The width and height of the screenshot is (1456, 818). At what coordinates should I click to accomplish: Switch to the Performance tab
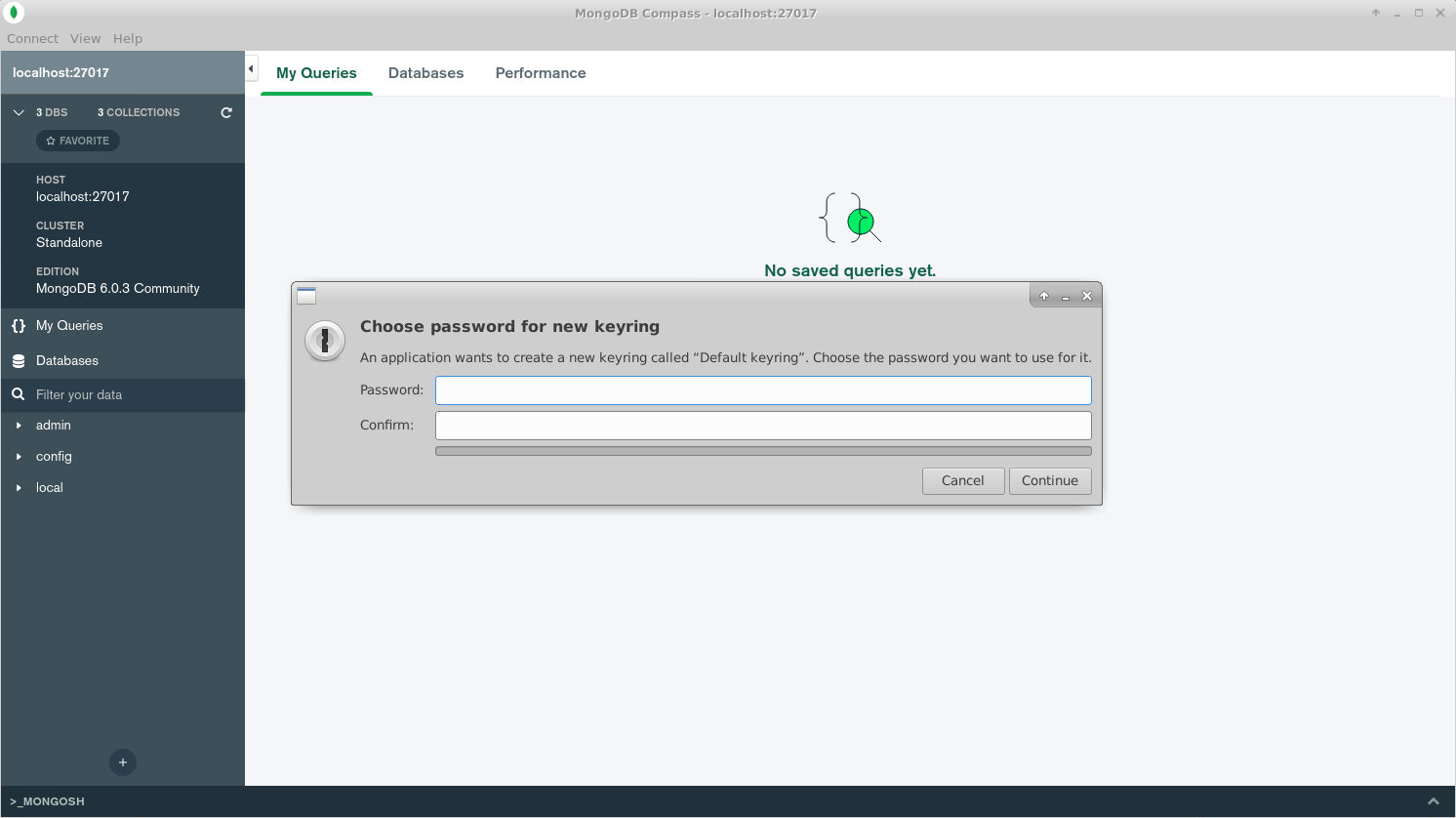pyautogui.click(x=541, y=73)
